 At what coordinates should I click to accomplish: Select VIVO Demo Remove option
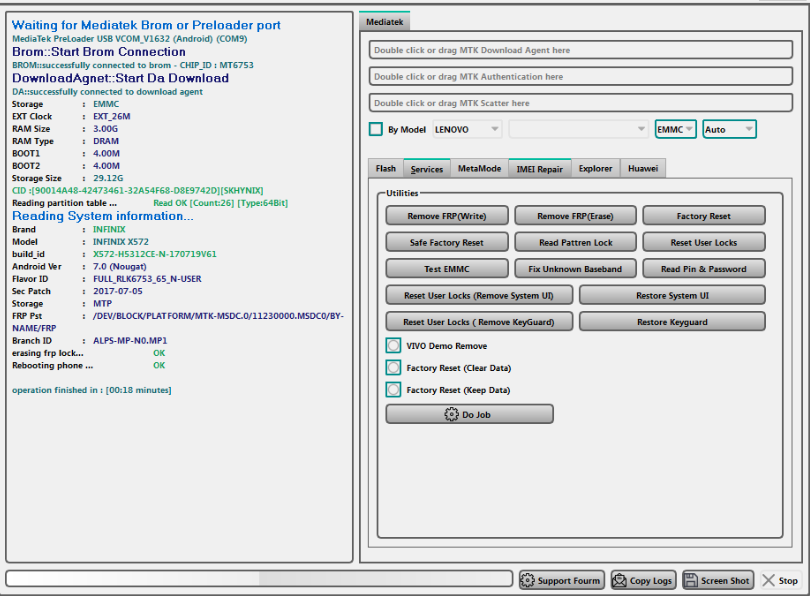tap(393, 346)
